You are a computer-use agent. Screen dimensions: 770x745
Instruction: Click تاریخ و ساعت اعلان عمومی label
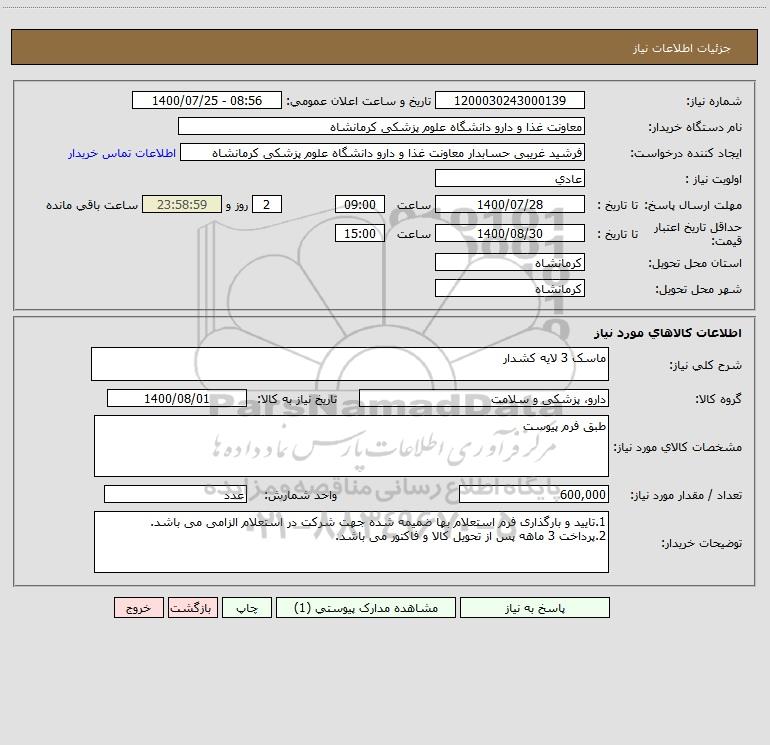pyautogui.click(x=359, y=101)
